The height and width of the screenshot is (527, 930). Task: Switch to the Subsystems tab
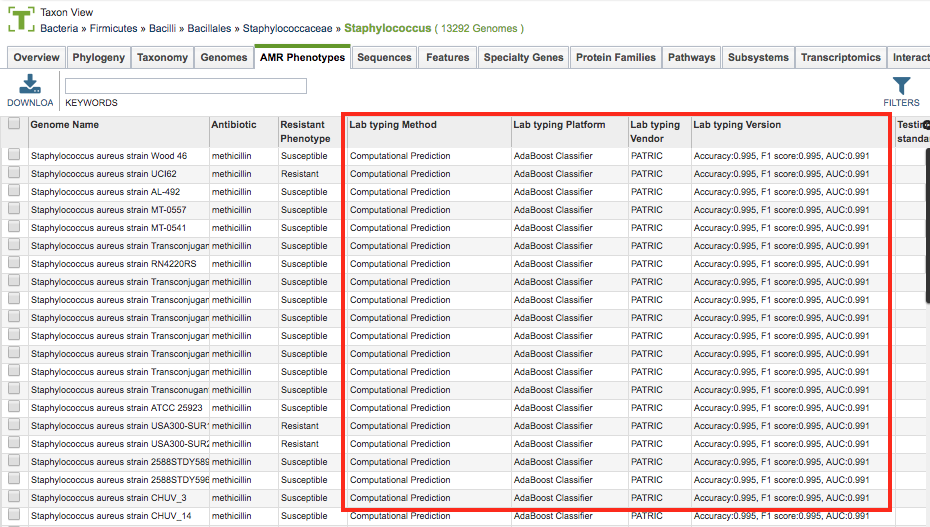(x=758, y=58)
